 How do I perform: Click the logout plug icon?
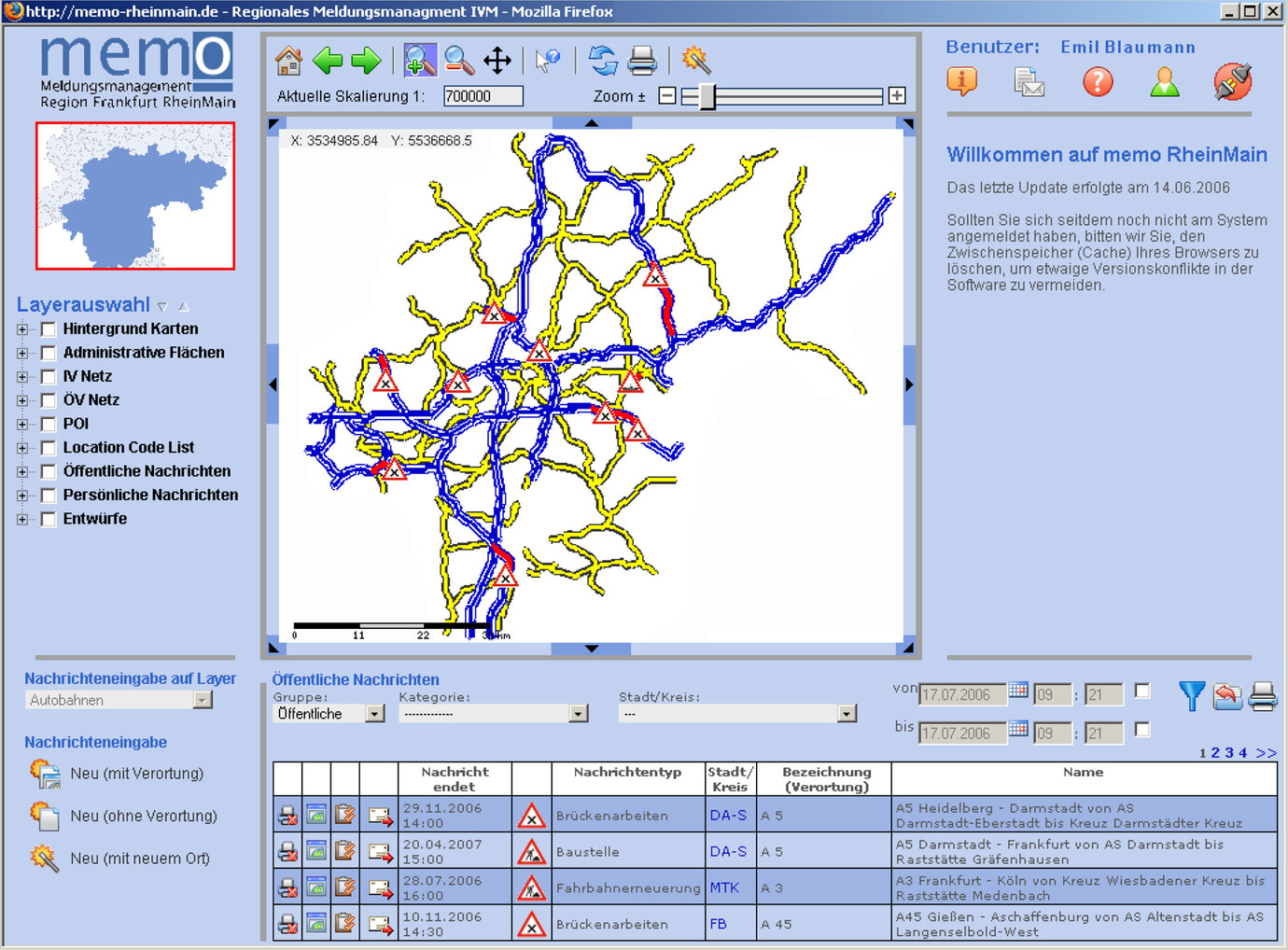1232,82
